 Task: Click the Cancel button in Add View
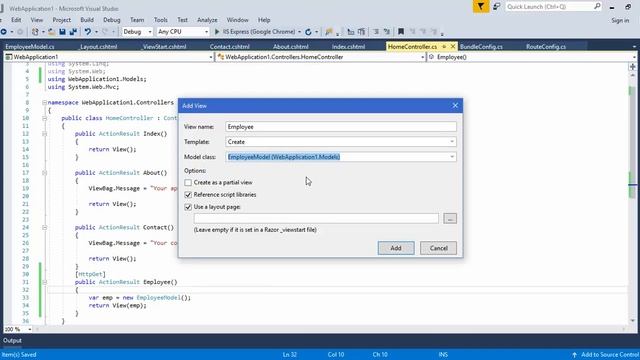point(438,248)
